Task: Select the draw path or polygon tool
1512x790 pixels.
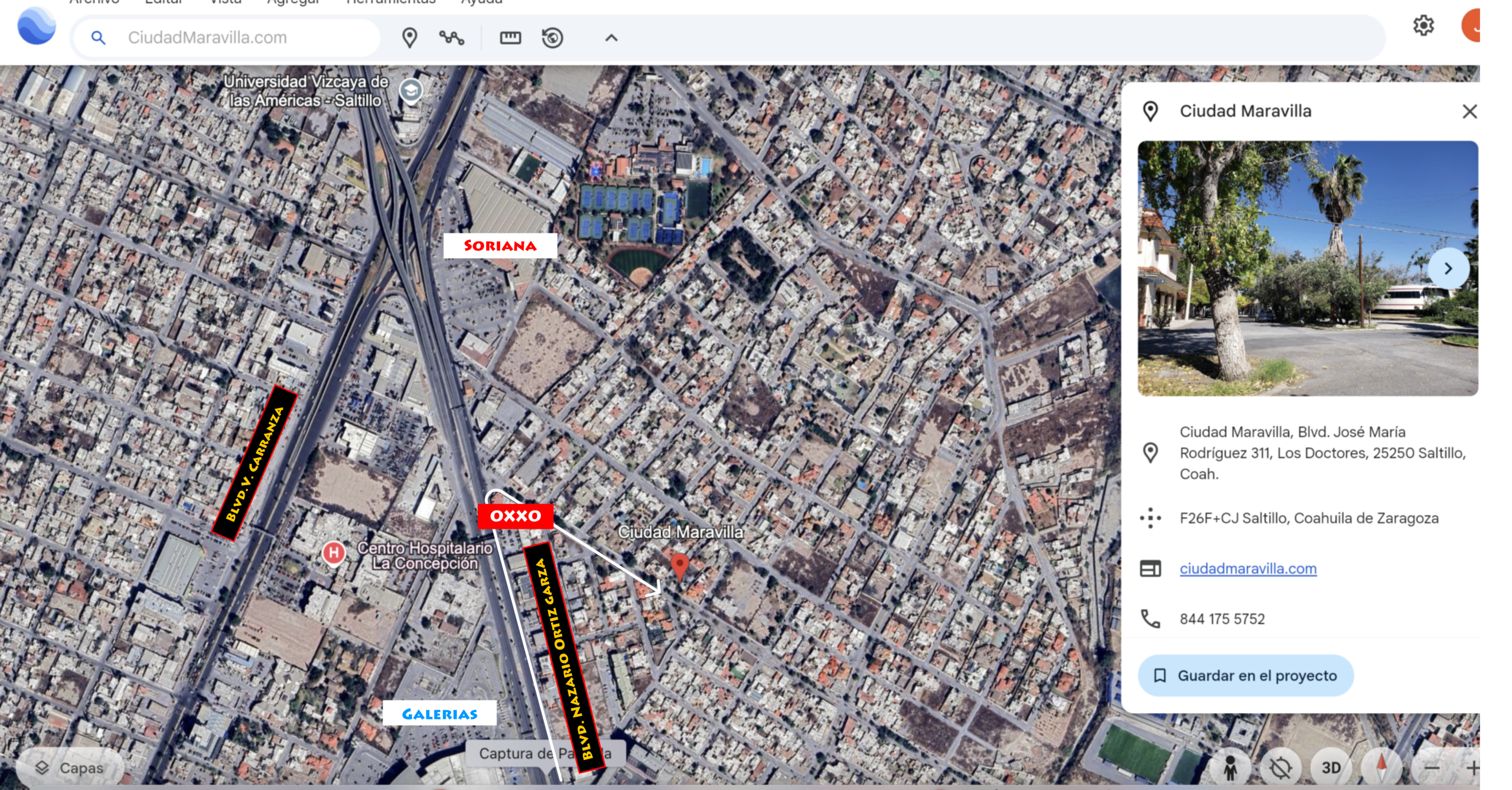Action: pos(452,38)
